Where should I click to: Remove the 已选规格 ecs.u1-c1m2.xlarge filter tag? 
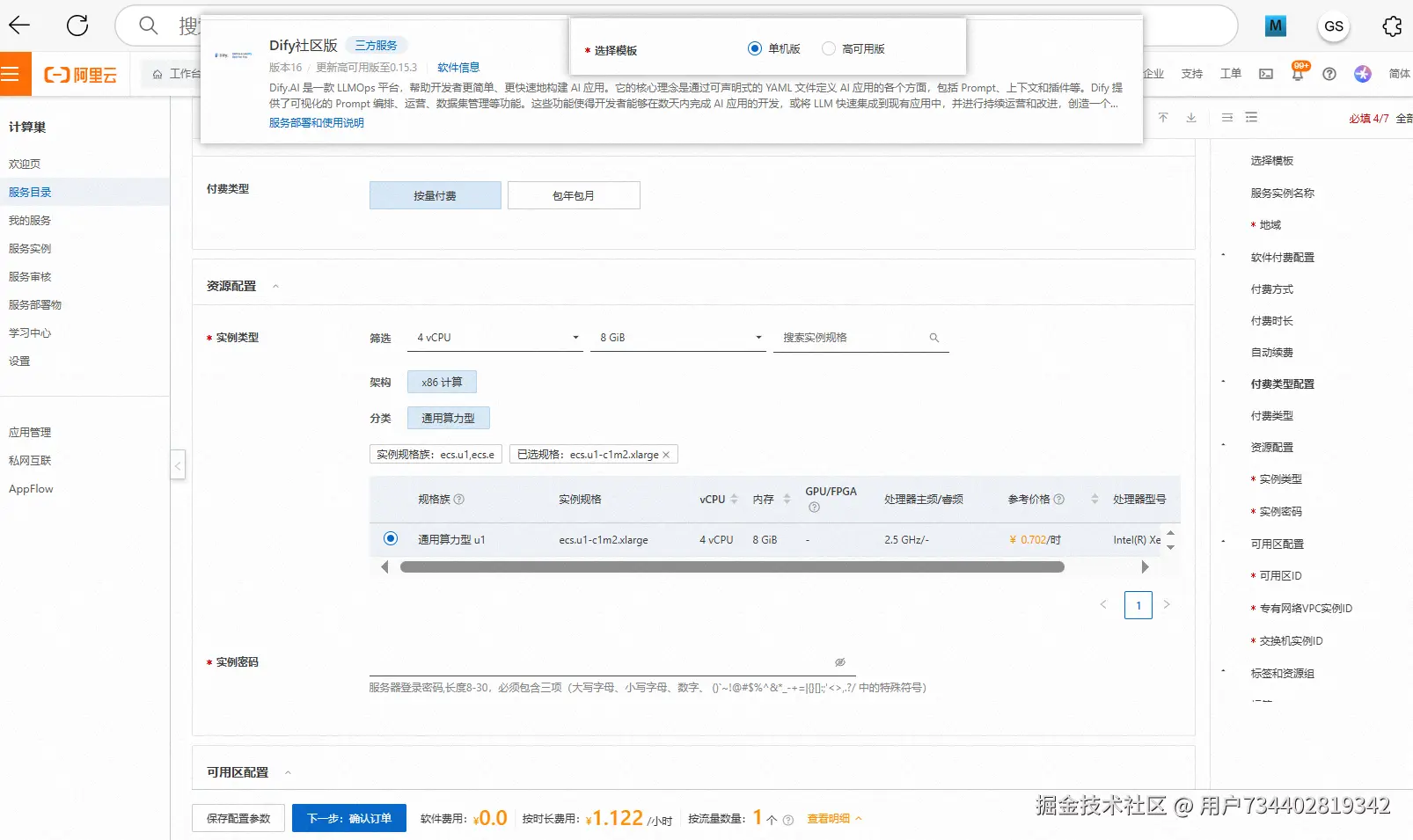click(666, 455)
